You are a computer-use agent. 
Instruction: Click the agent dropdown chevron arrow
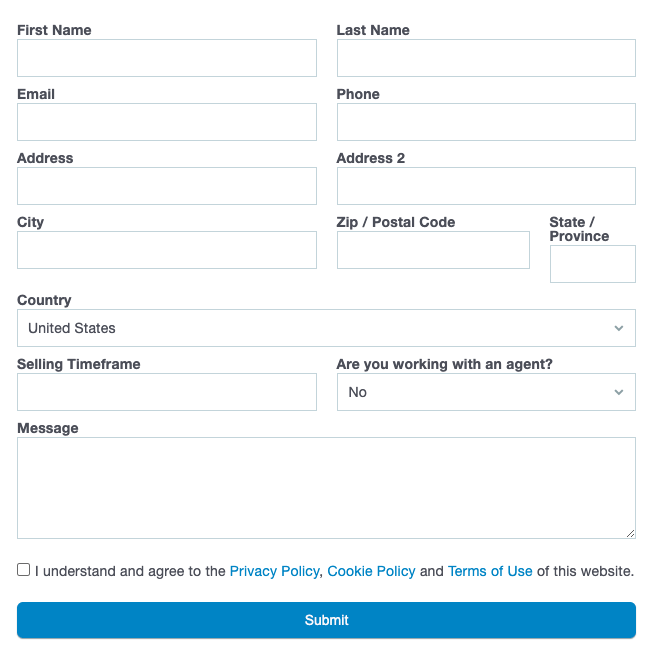619,392
